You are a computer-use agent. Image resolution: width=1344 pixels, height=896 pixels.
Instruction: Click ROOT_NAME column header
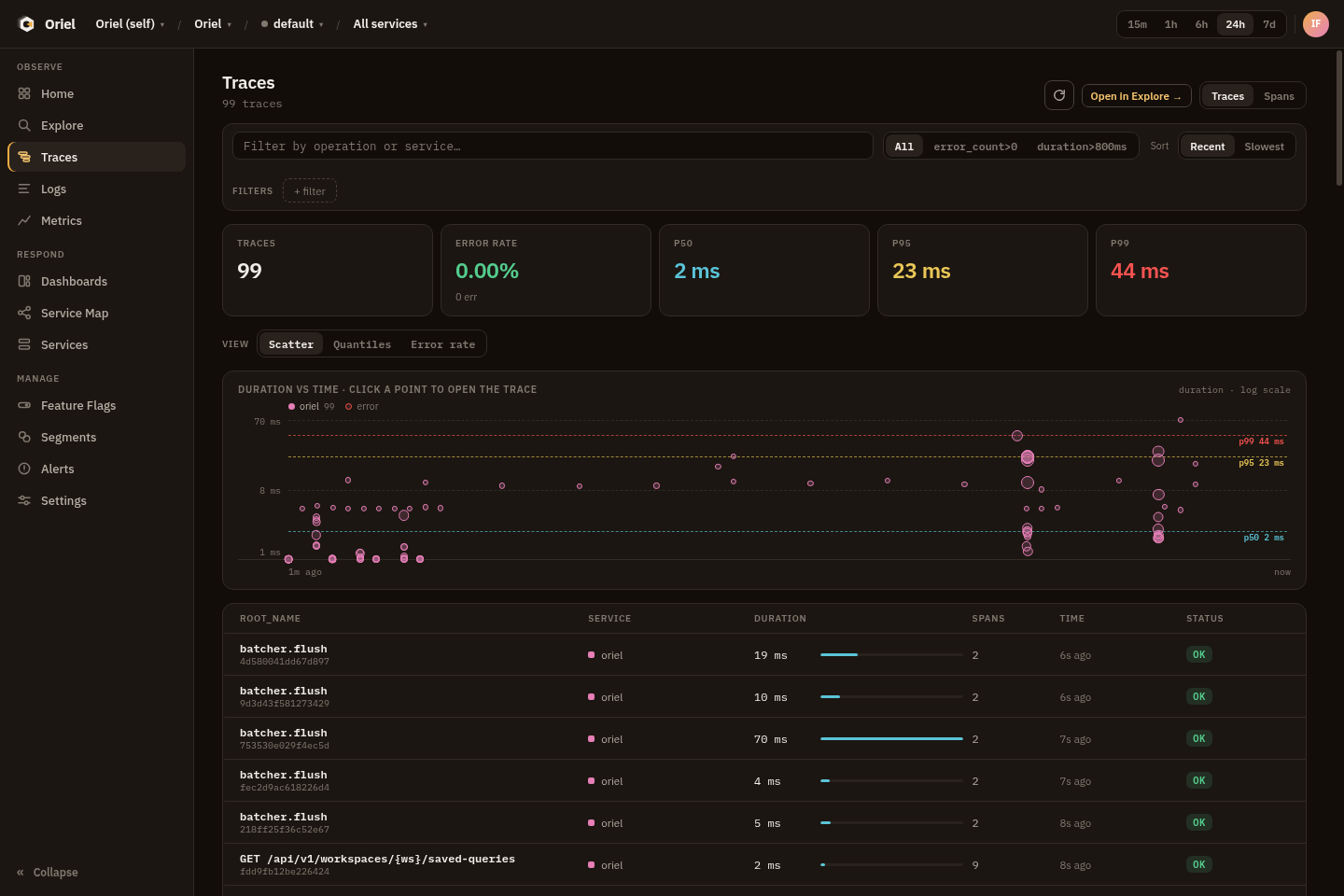click(x=270, y=619)
